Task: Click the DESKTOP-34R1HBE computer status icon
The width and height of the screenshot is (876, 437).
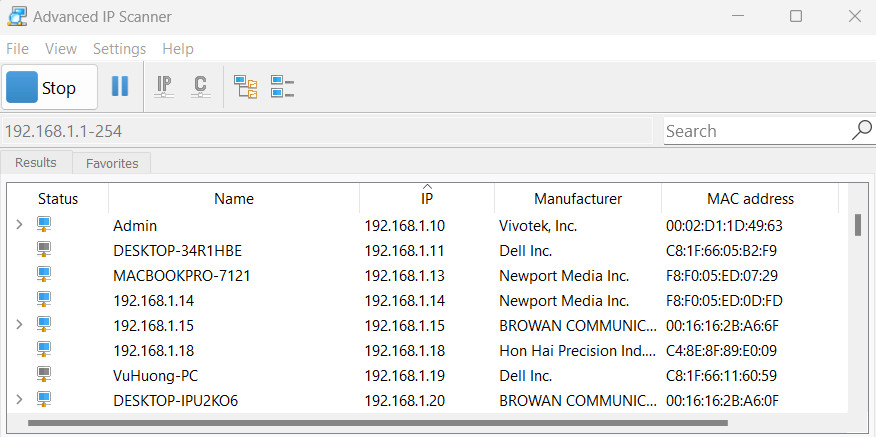Action: tap(44, 250)
